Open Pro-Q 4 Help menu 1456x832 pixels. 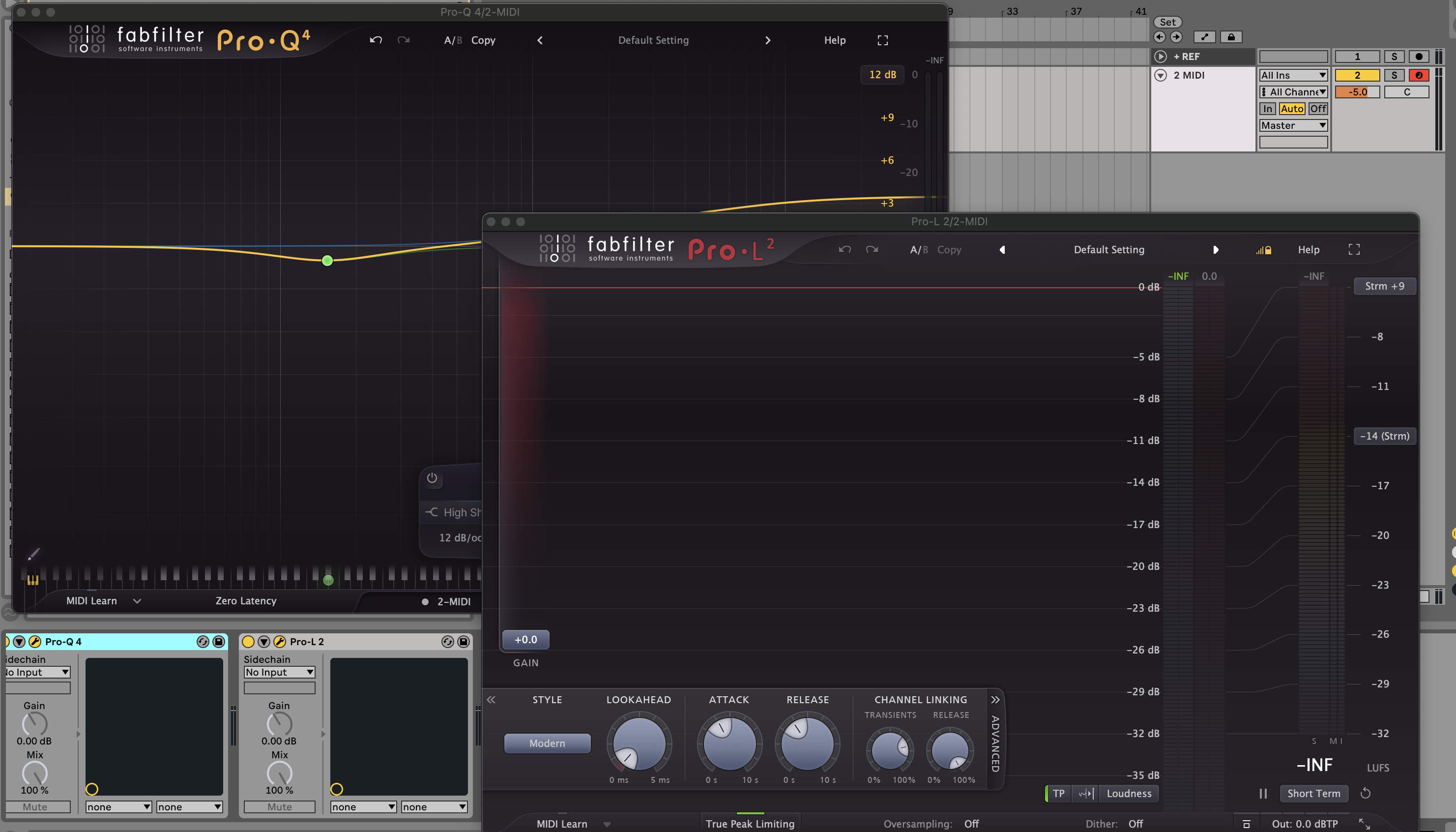pos(835,40)
